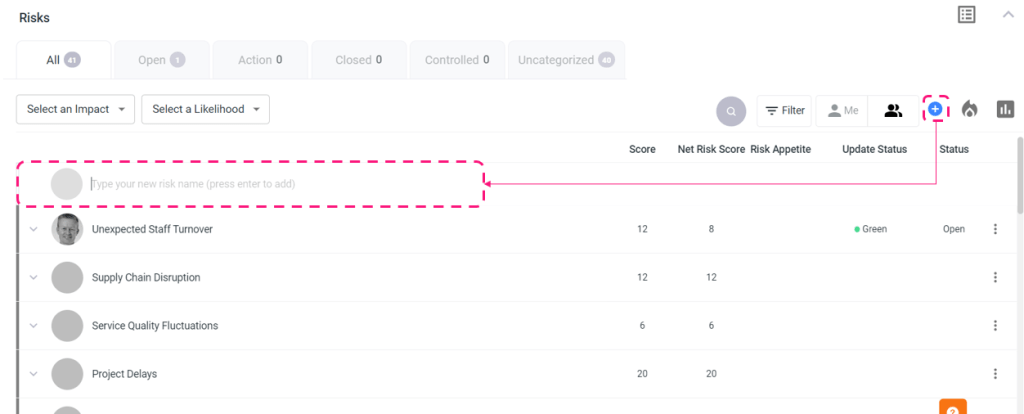Switch to the Open risks tab
The width and height of the screenshot is (1024, 414).
162,60
